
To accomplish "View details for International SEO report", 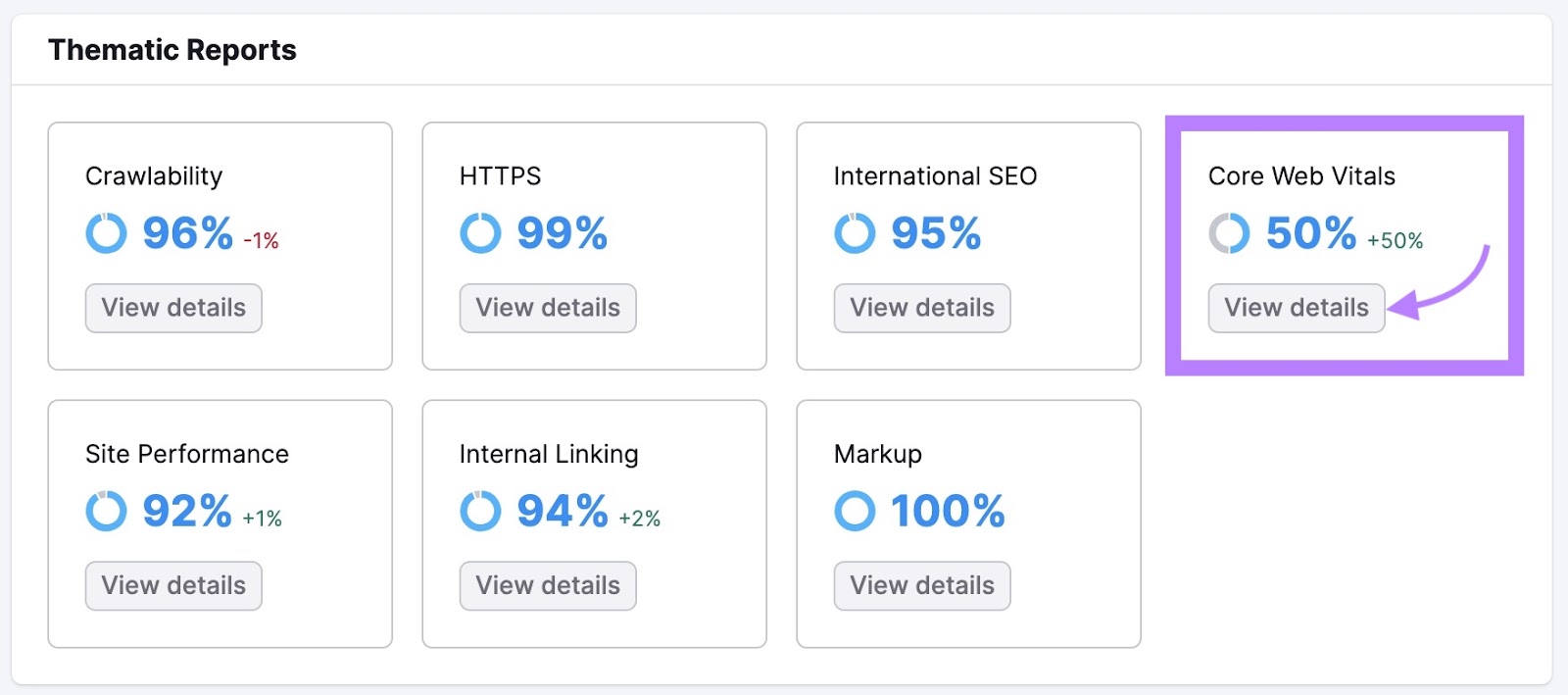I will pyautogui.click(x=921, y=308).
